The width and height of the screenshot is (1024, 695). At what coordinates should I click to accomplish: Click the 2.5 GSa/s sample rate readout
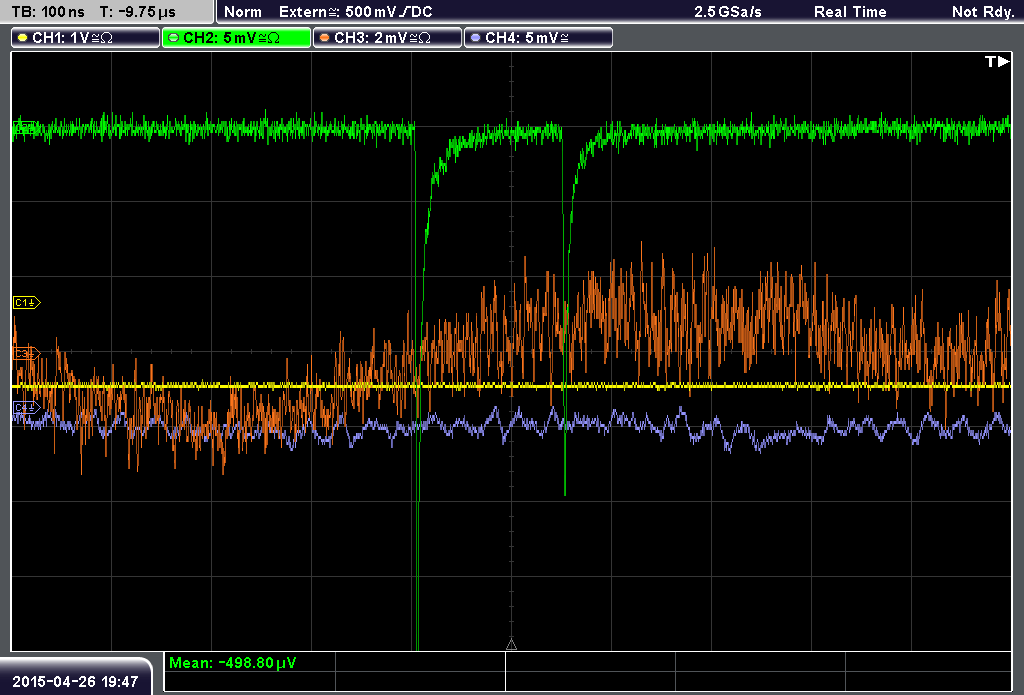[x=728, y=12]
